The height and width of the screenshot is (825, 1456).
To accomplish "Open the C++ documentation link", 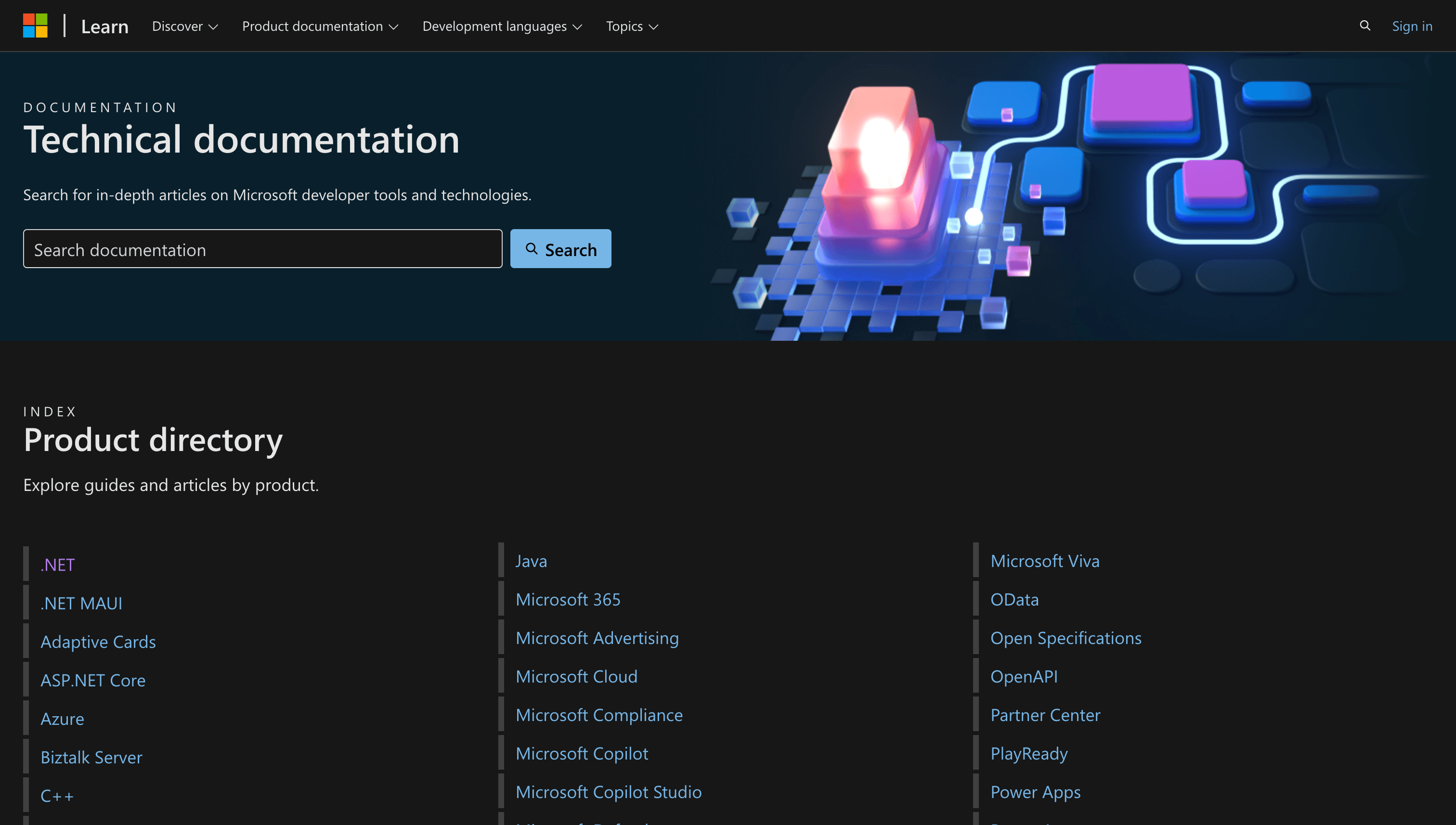I will 57,796.
